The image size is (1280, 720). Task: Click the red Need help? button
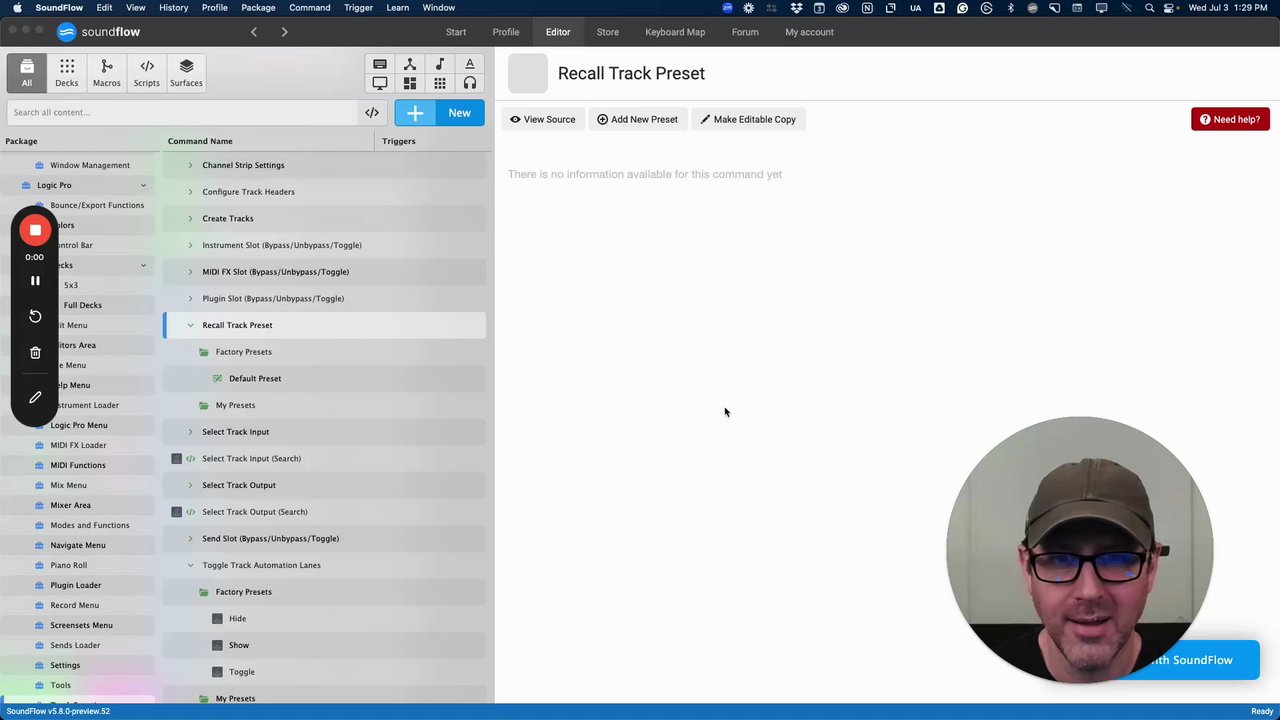click(x=1230, y=119)
